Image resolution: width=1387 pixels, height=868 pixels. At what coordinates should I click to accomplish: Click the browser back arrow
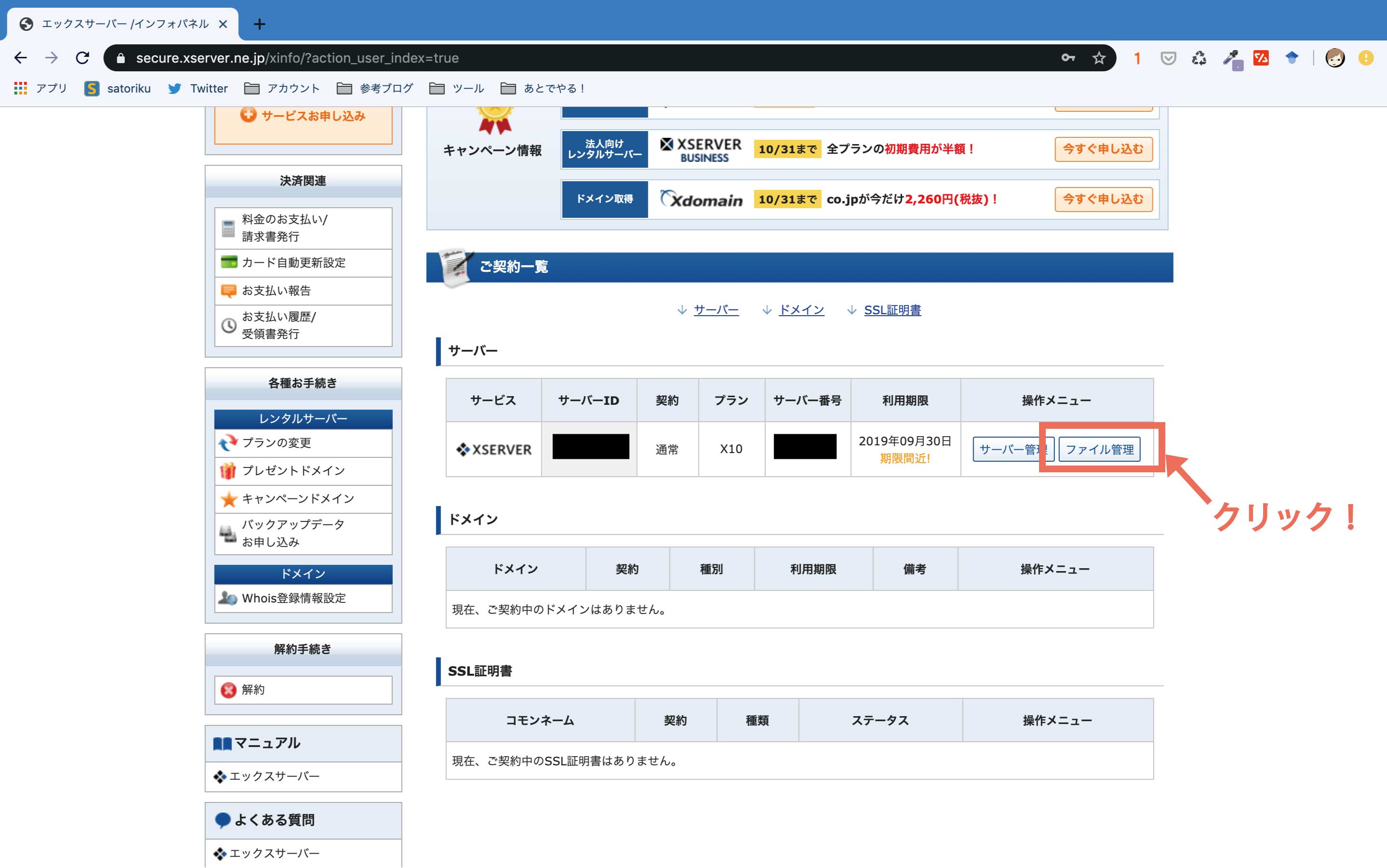click(21, 58)
